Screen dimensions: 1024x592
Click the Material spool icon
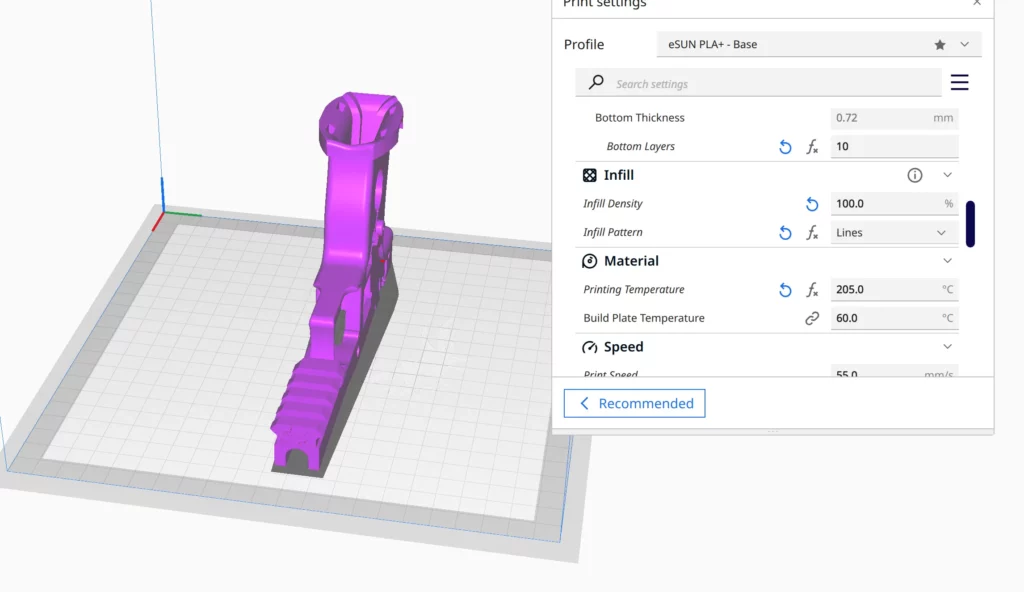point(589,261)
